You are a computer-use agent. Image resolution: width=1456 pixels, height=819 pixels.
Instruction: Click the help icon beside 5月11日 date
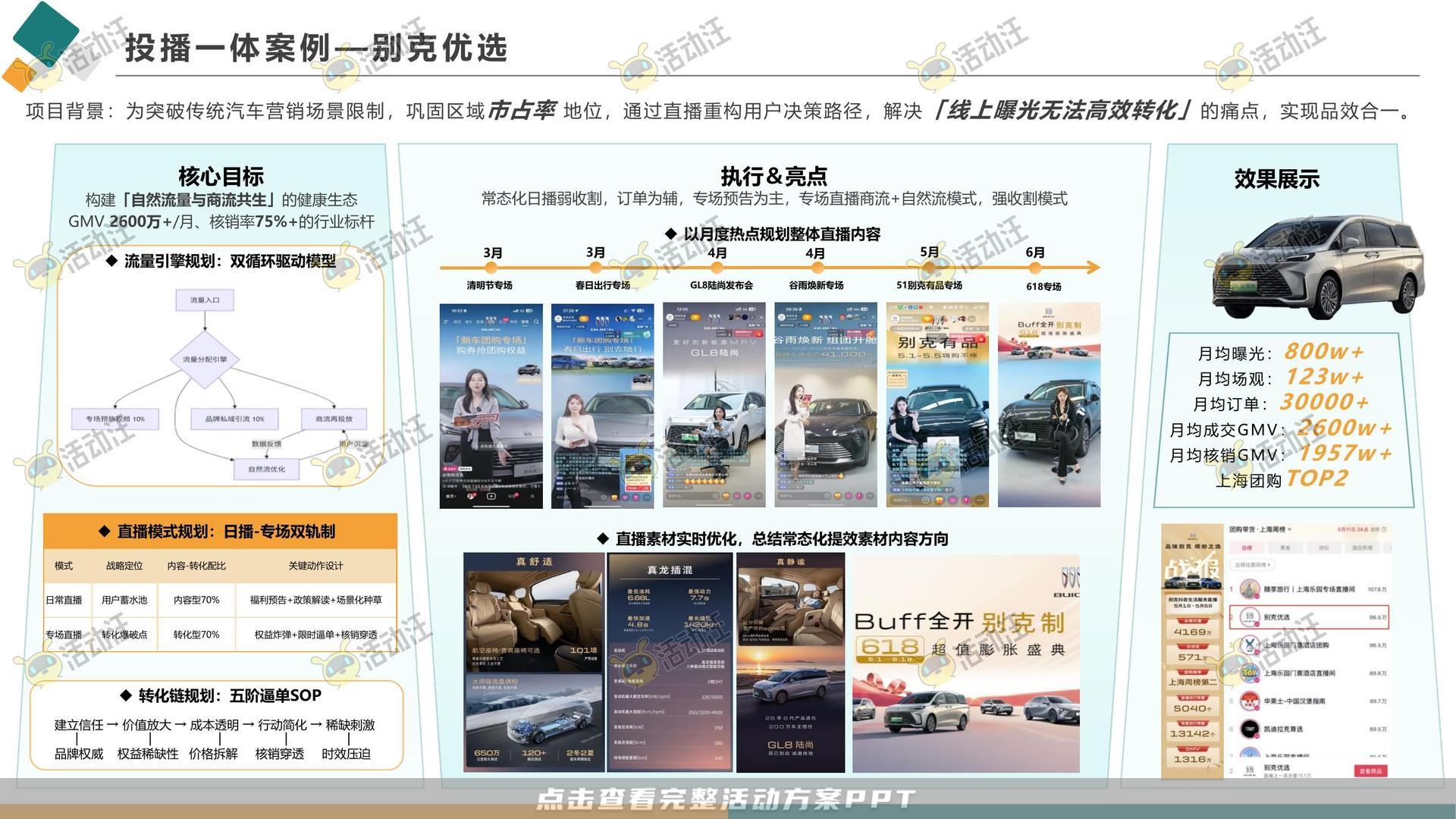pos(1384,529)
